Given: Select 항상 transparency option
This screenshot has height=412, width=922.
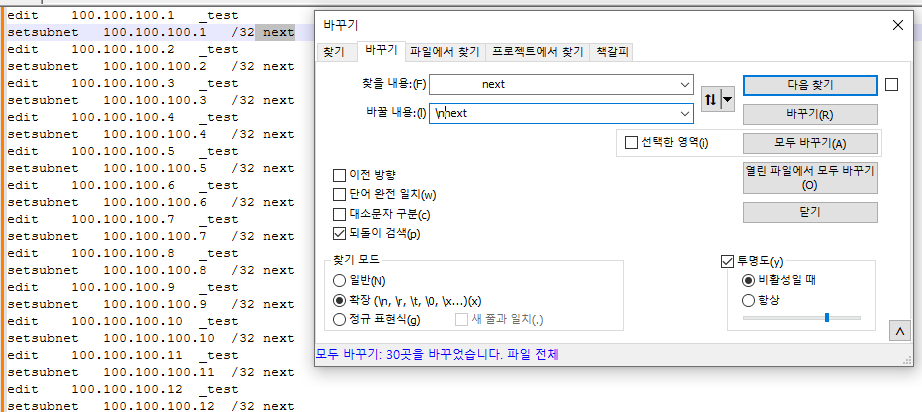Looking at the screenshot, I should point(749,300).
